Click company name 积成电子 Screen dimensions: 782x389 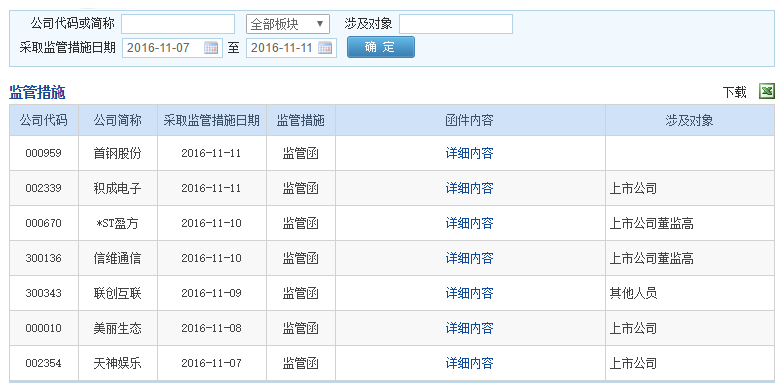point(118,188)
